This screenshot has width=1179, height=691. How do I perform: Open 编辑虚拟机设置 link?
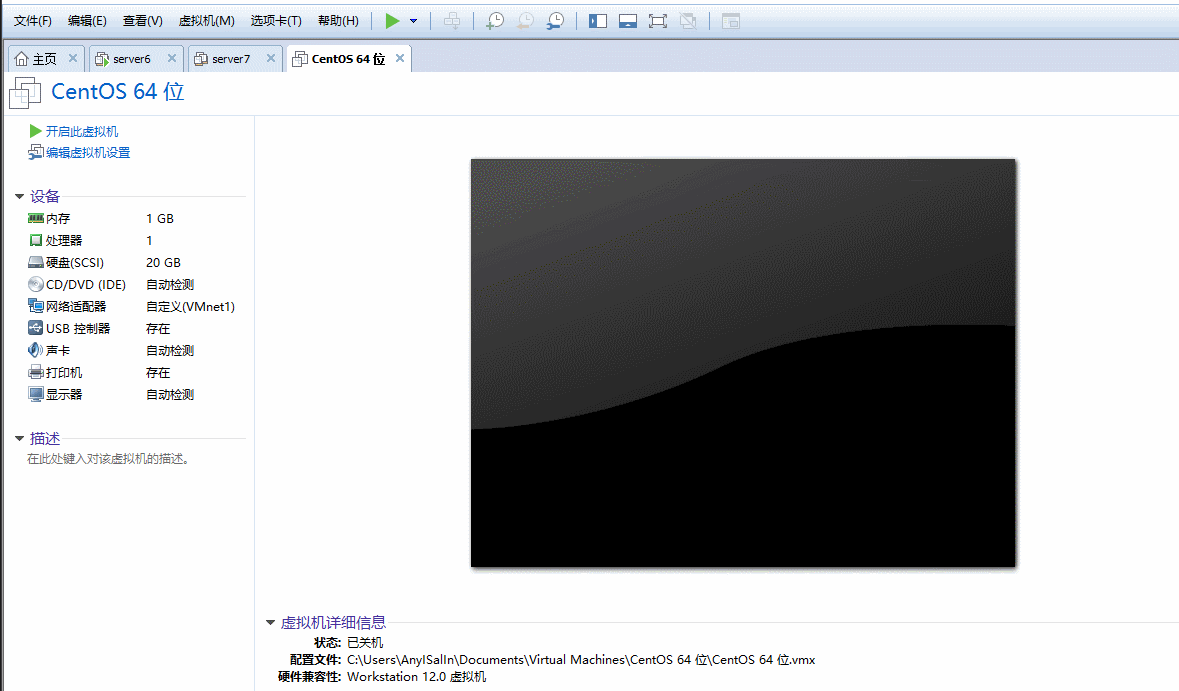(x=87, y=153)
